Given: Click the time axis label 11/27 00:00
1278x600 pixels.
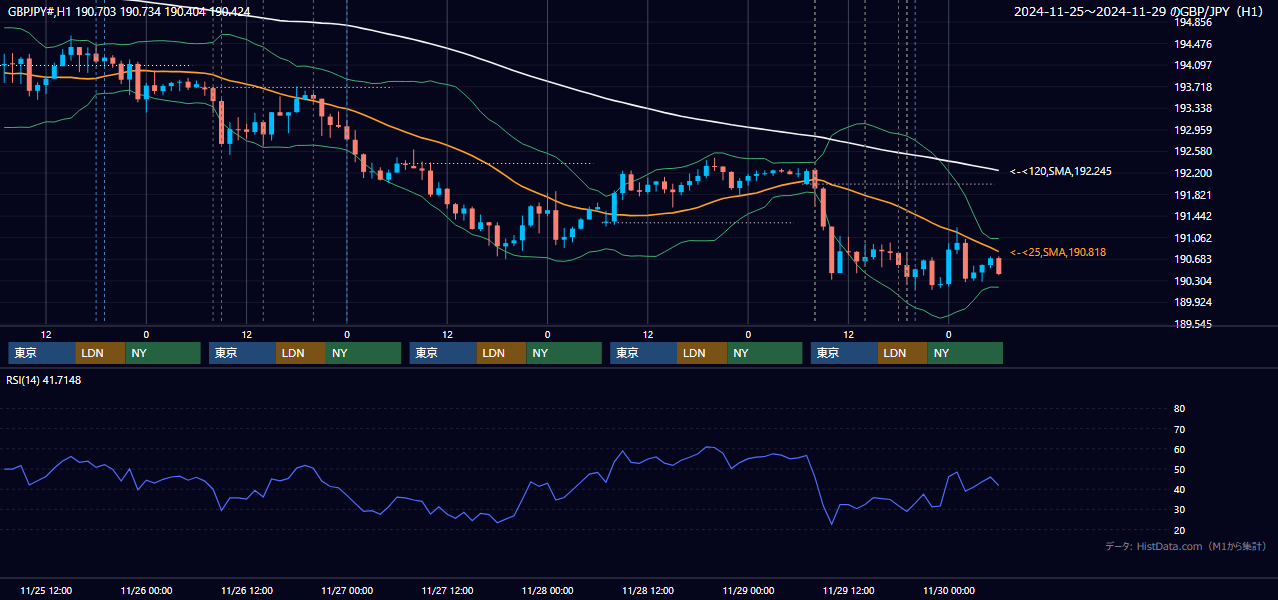Looking at the screenshot, I should click(x=347, y=591).
